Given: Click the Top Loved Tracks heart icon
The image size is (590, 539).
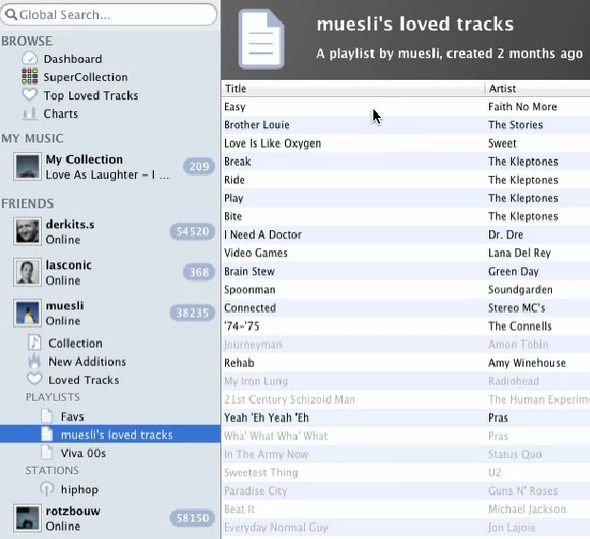Looking at the screenshot, I should 30,95.
